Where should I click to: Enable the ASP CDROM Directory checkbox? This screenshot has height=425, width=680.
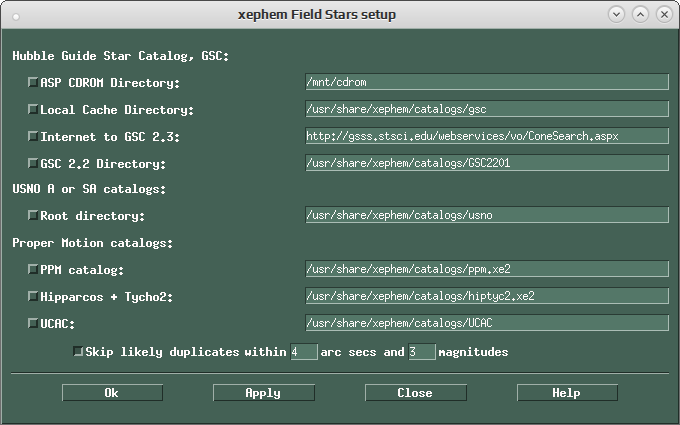pyautogui.click(x=33, y=82)
